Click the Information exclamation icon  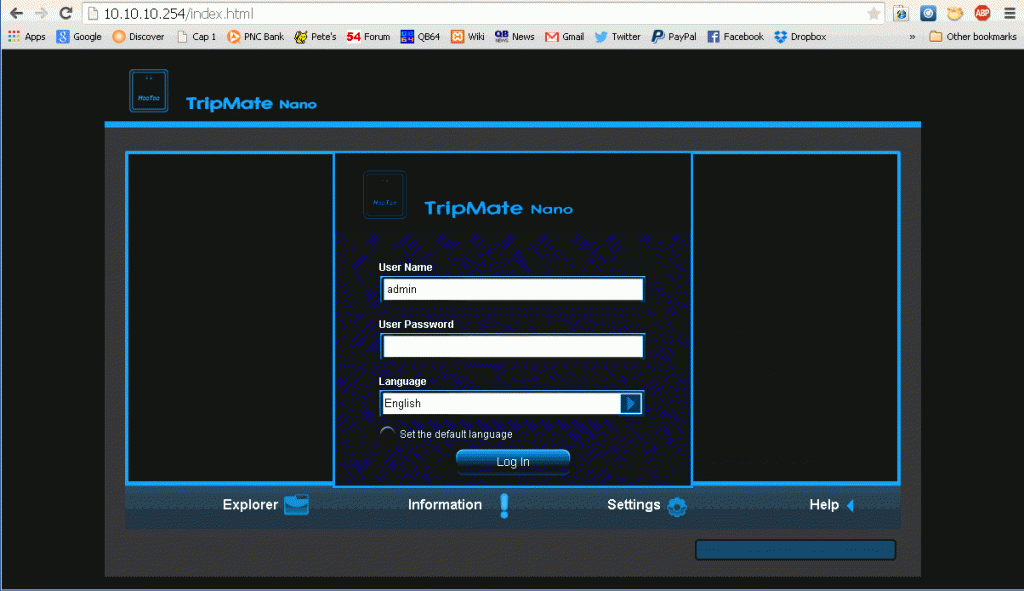(x=504, y=506)
